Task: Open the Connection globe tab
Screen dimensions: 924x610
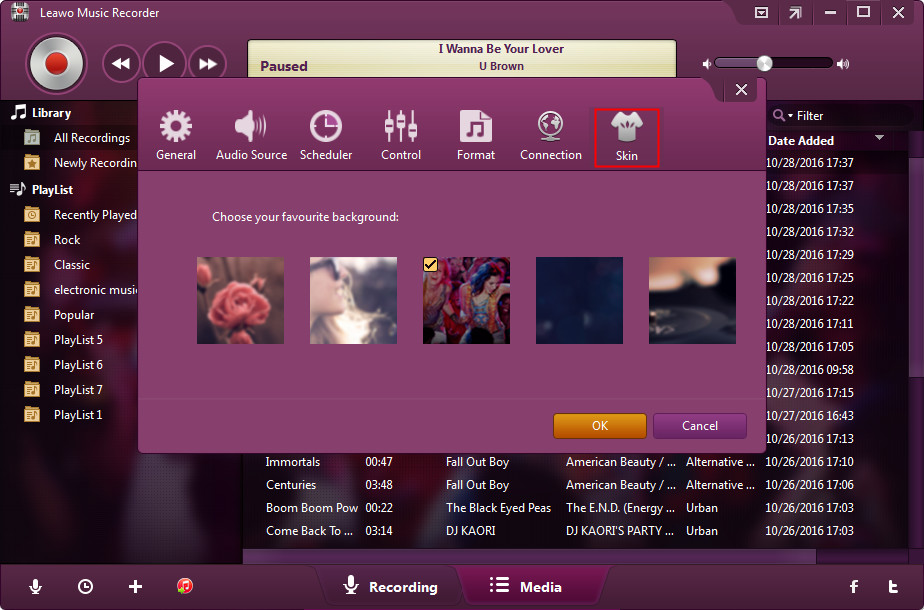Action: tap(551, 135)
